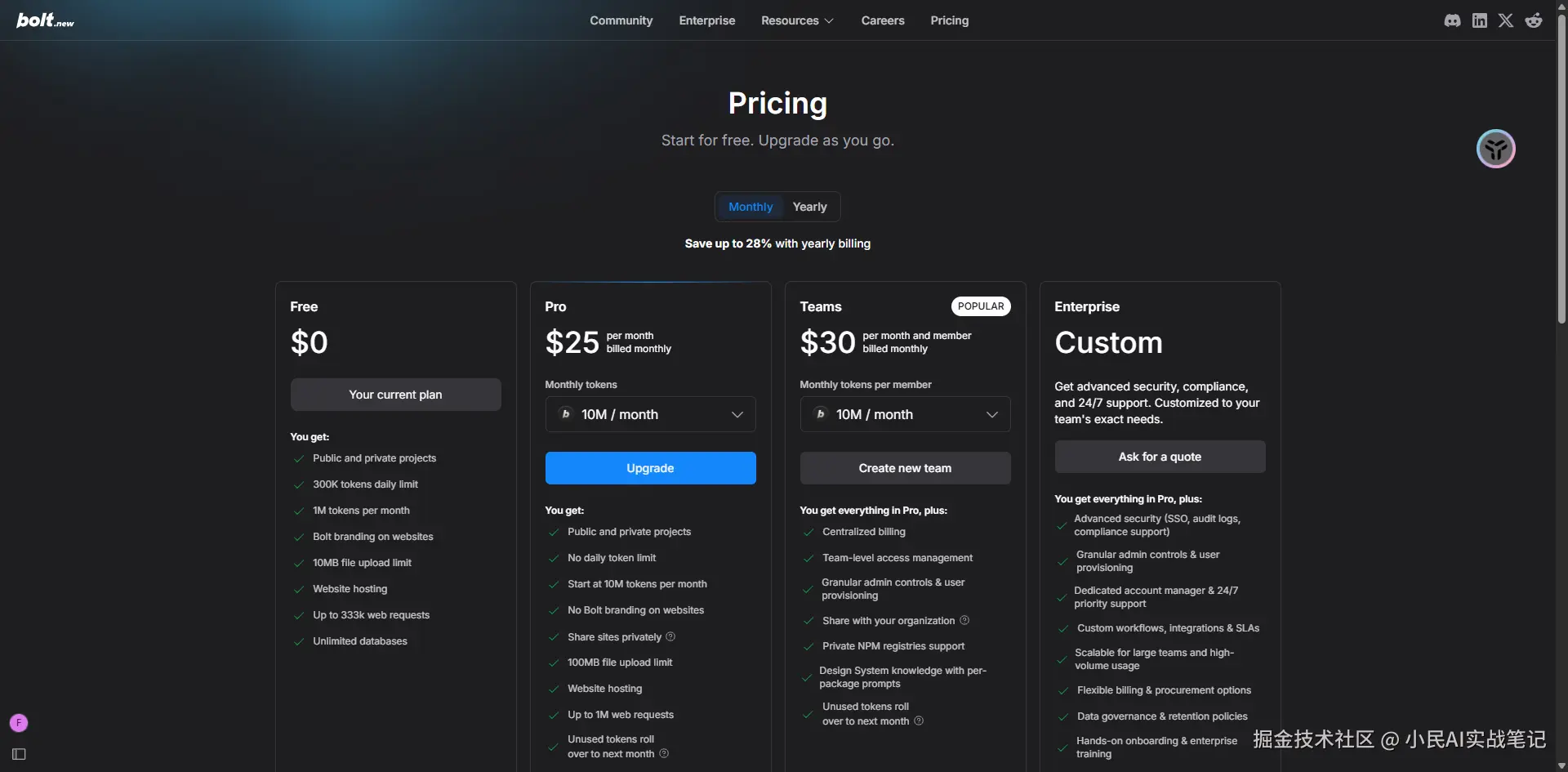
Task: Expand Pro monthly tokens dropdown
Action: coord(650,414)
